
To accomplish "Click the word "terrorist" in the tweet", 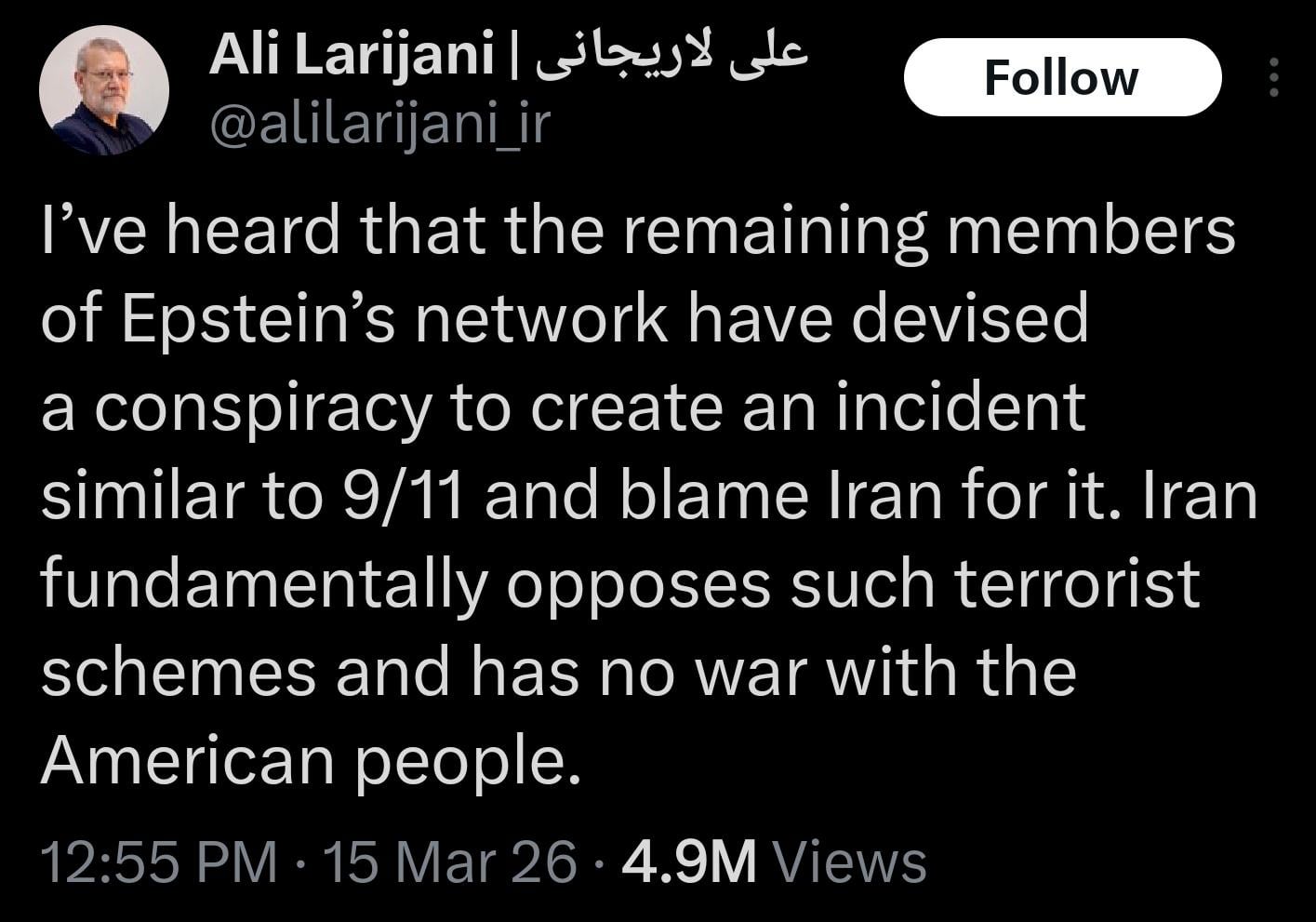I will (x=1077, y=584).
